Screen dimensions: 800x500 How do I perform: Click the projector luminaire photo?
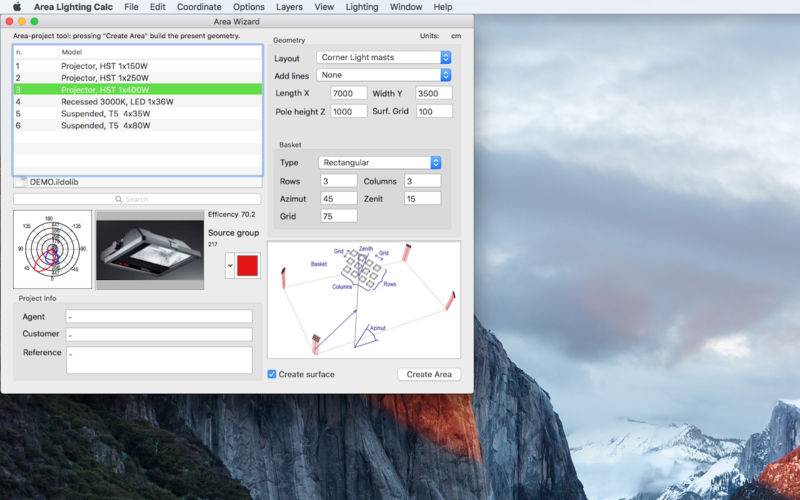pos(149,249)
